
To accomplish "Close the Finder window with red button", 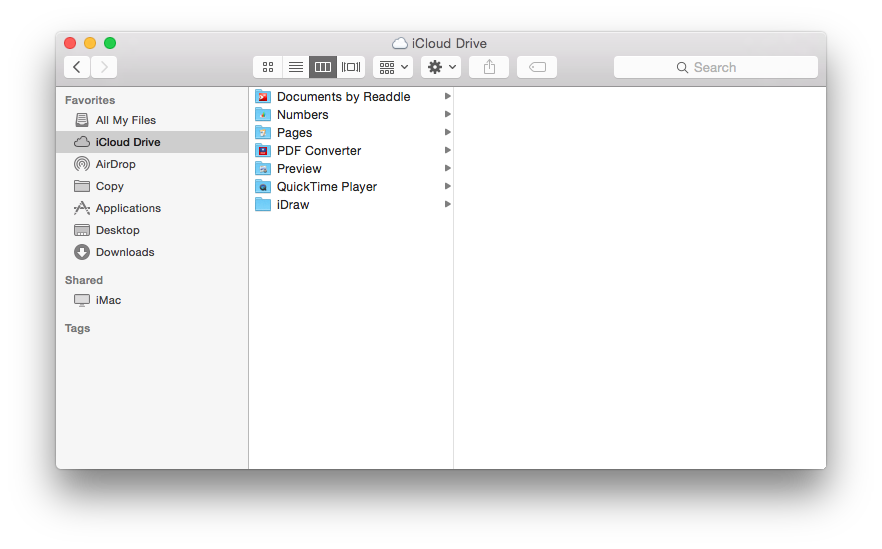I will coord(70,43).
